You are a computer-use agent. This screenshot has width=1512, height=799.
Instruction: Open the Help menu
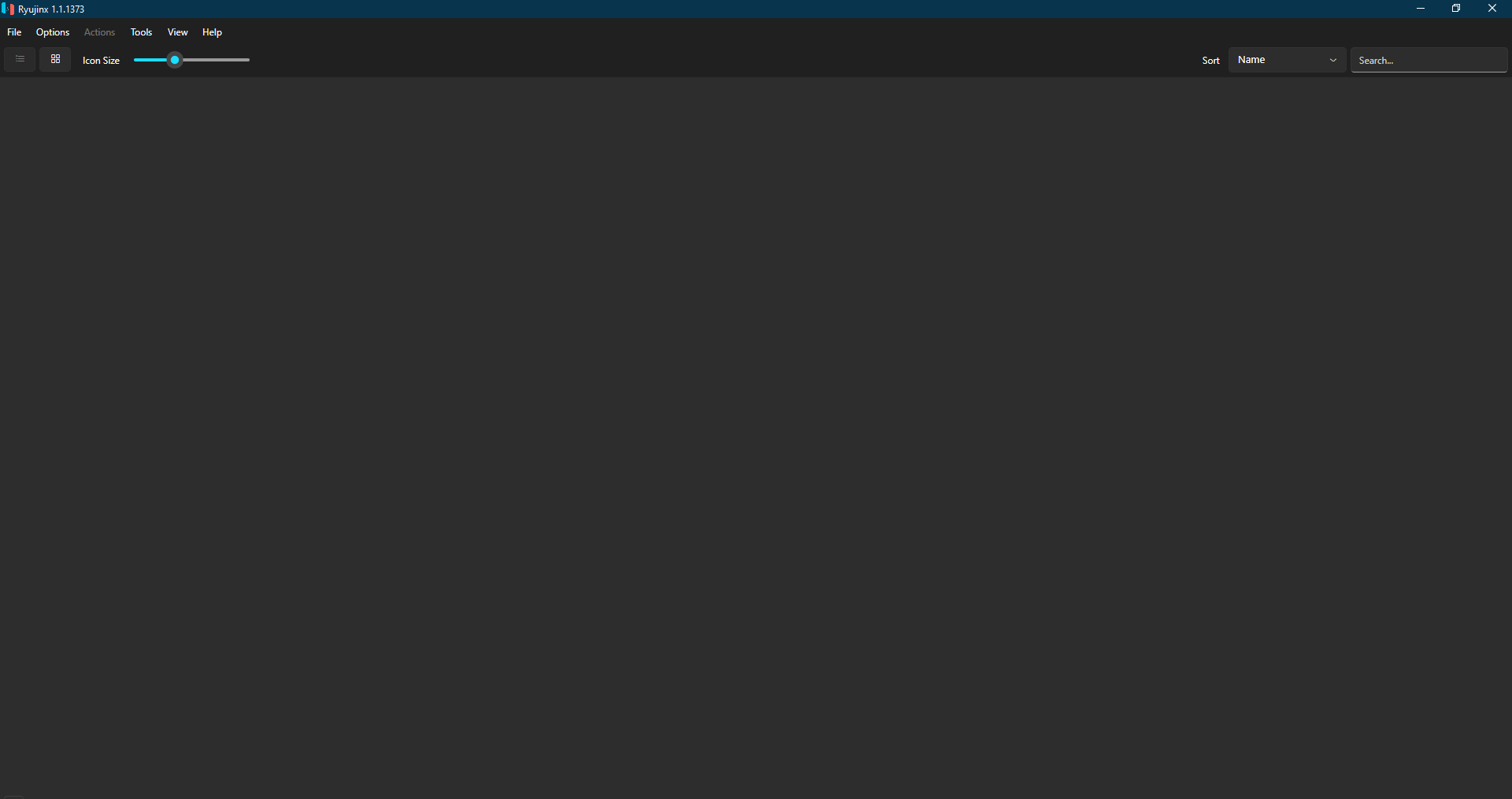(212, 32)
